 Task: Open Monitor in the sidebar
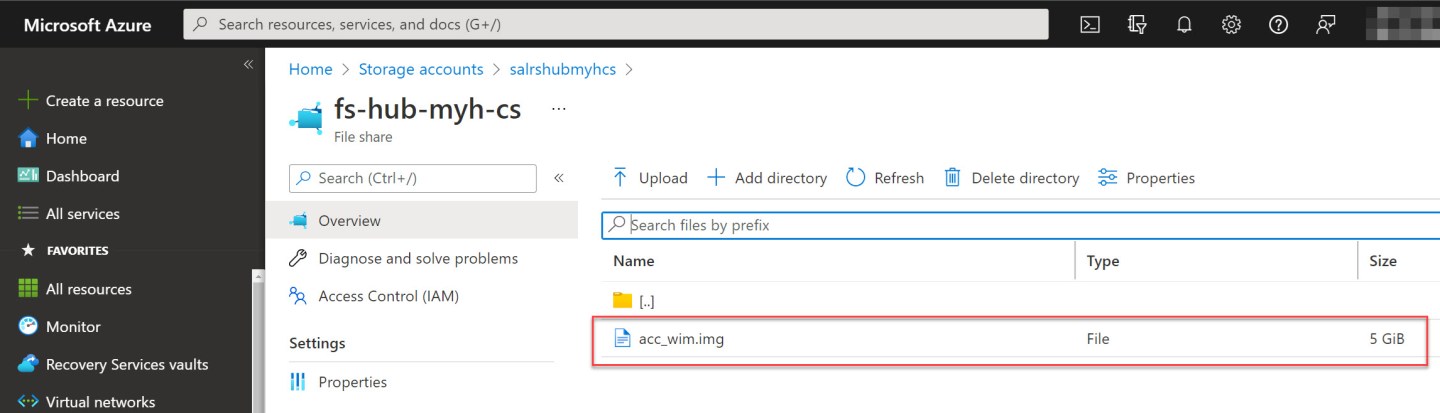[60, 327]
